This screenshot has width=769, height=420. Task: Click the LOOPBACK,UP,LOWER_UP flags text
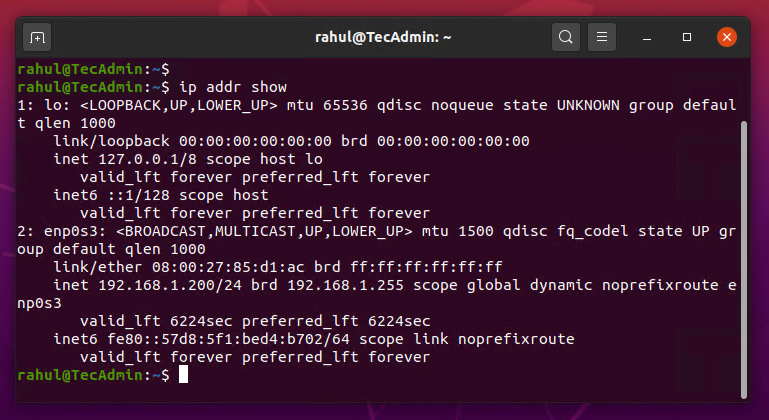[179, 105]
